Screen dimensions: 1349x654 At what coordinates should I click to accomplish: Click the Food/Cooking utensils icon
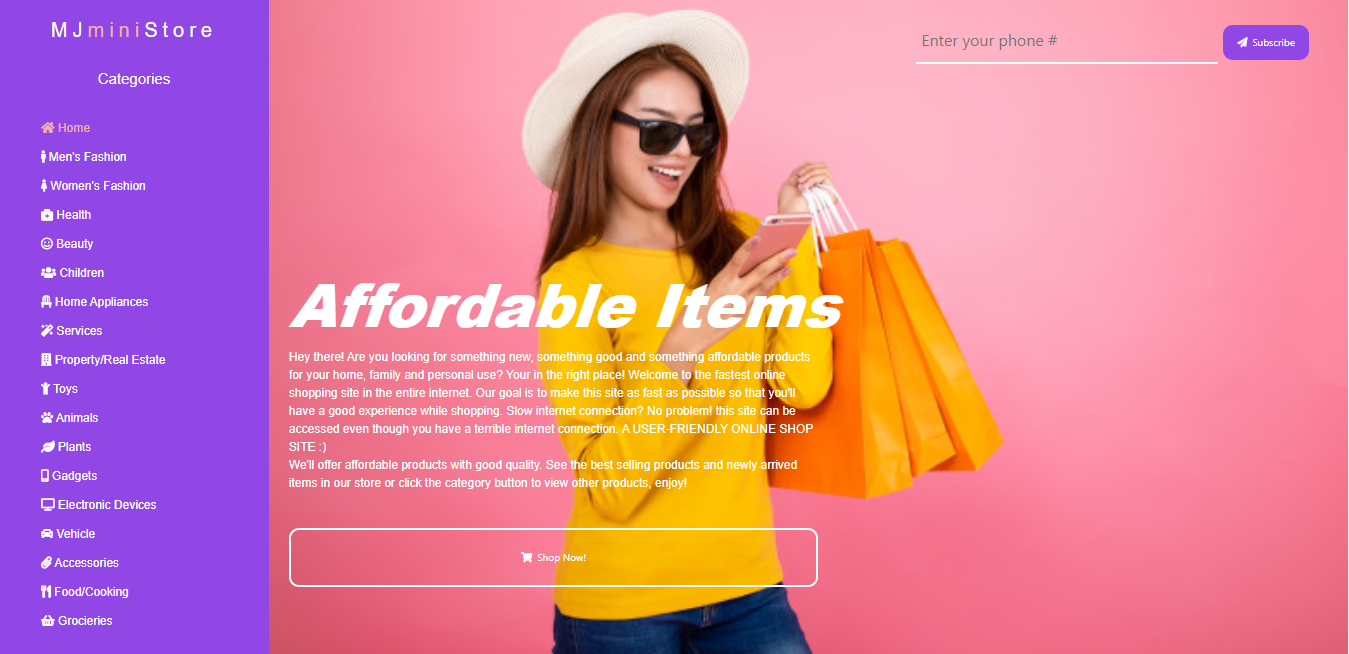(46, 592)
